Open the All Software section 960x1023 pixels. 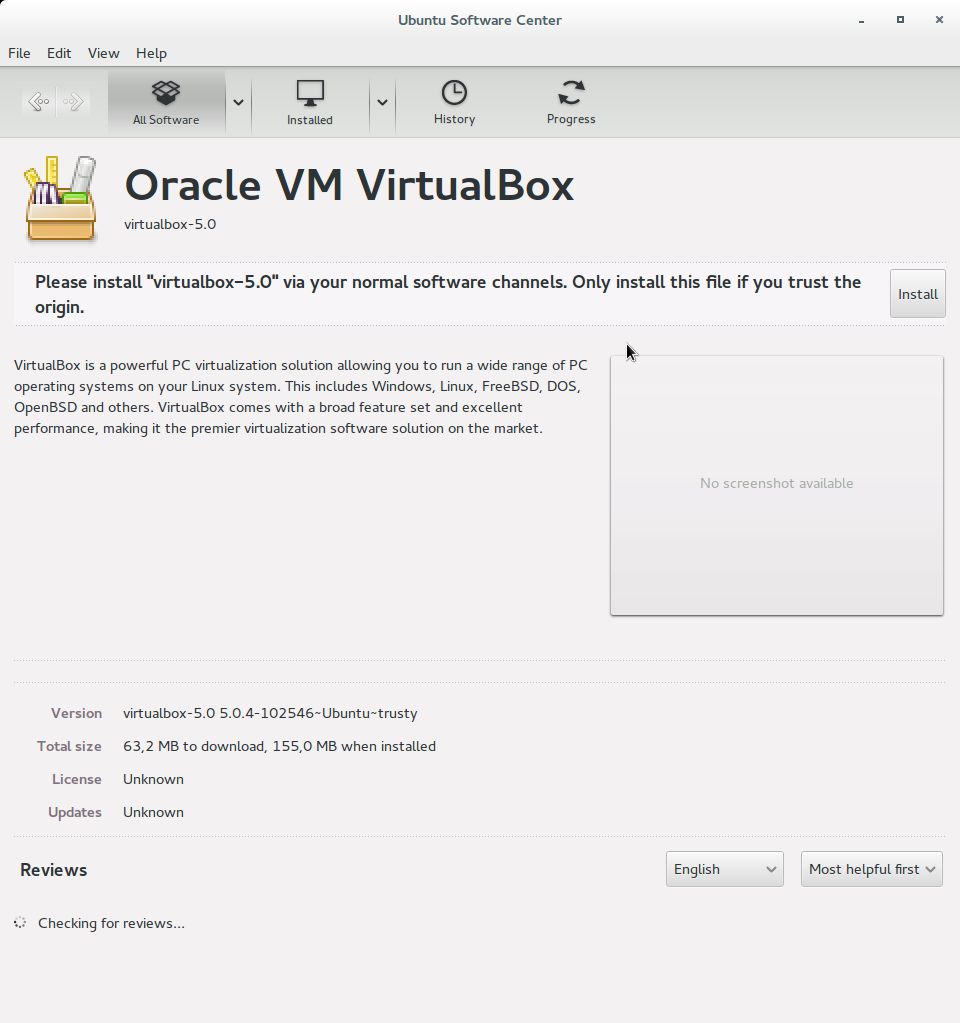(166, 102)
